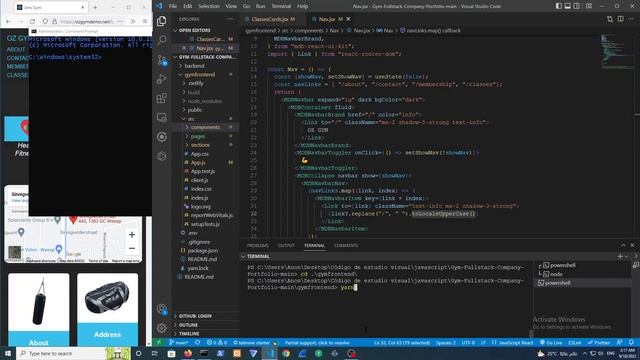Open the File menu

pos(173,6)
